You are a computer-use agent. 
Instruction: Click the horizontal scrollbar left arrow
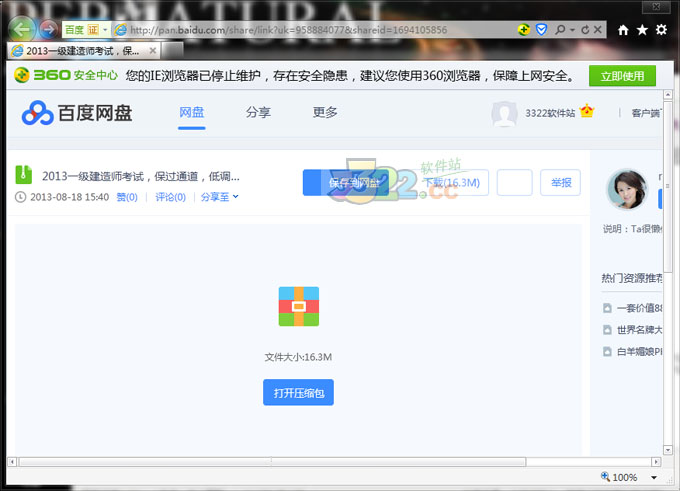[x=12, y=462]
